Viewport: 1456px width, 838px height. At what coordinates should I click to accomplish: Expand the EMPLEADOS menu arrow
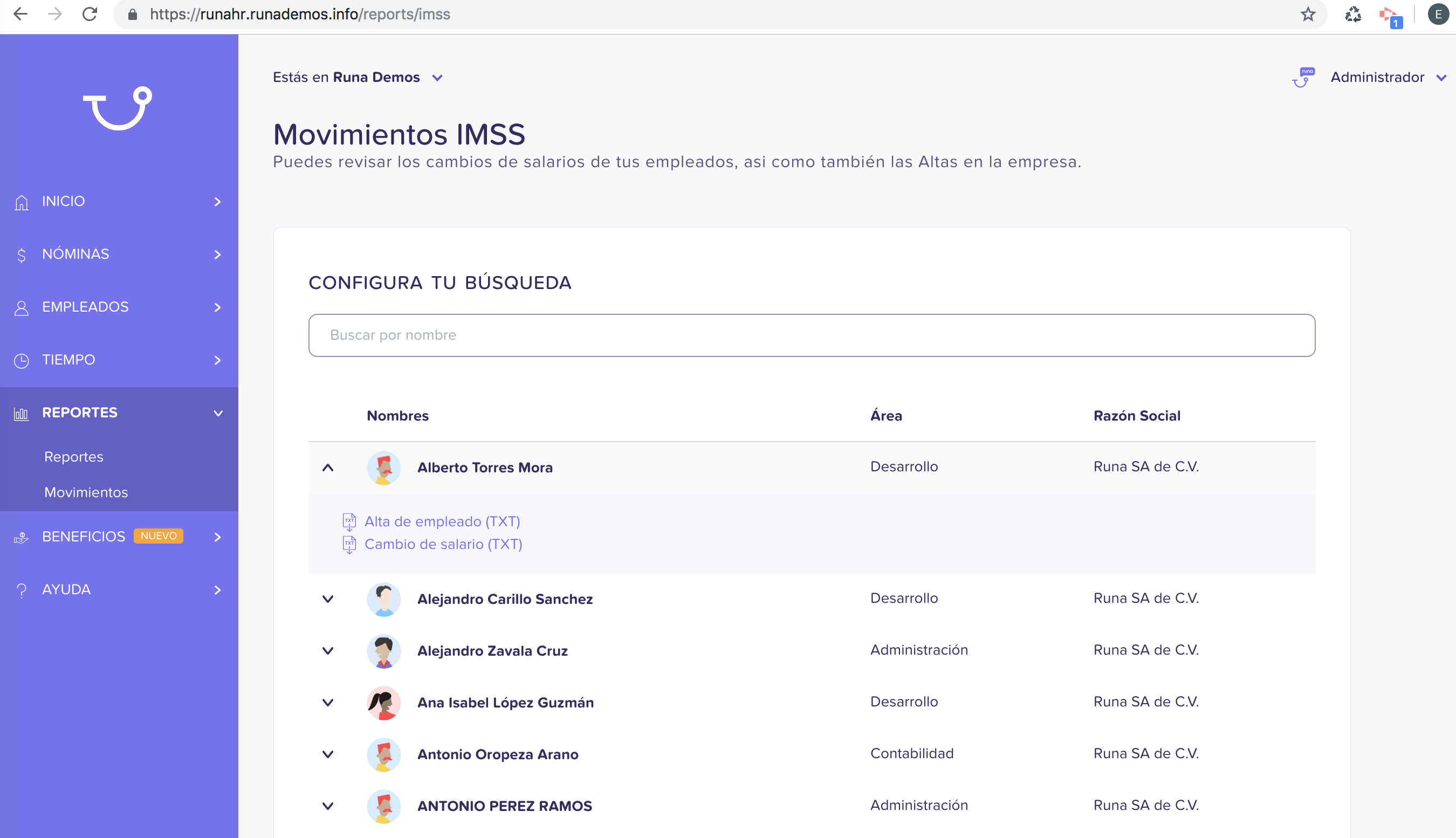[217, 307]
